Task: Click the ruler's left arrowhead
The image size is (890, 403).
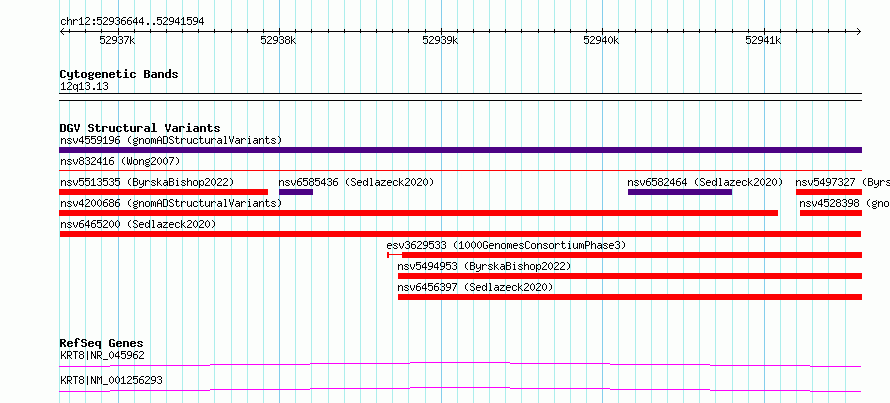Action: point(62,32)
